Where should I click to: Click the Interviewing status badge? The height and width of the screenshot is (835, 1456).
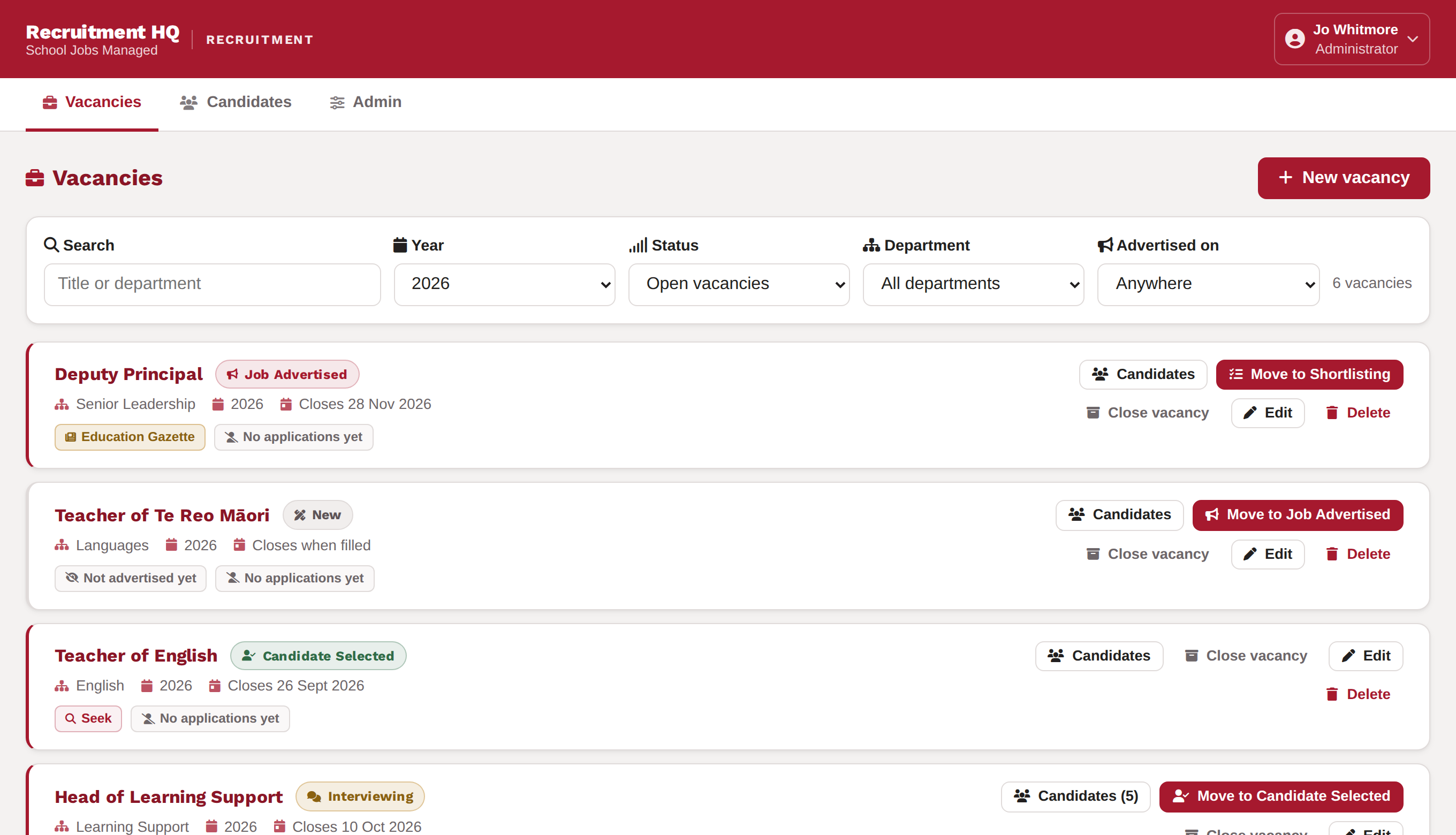pos(360,796)
